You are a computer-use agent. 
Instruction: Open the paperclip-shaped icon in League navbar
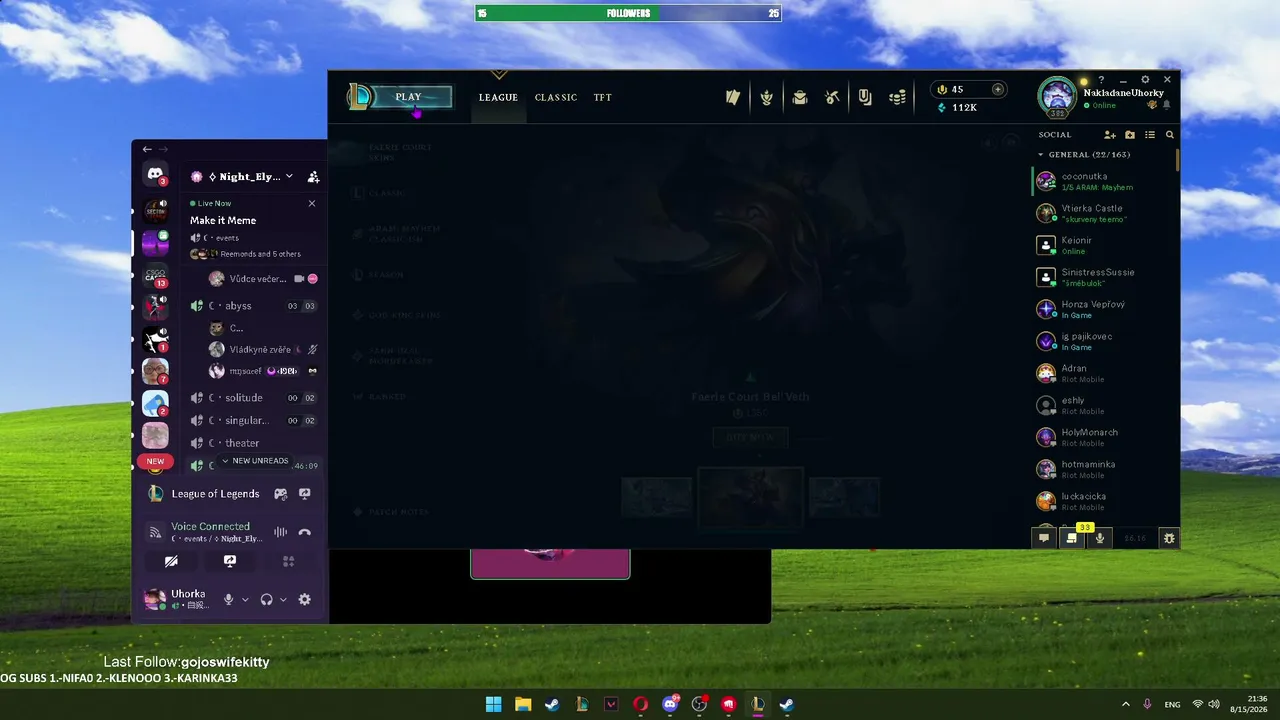click(865, 97)
